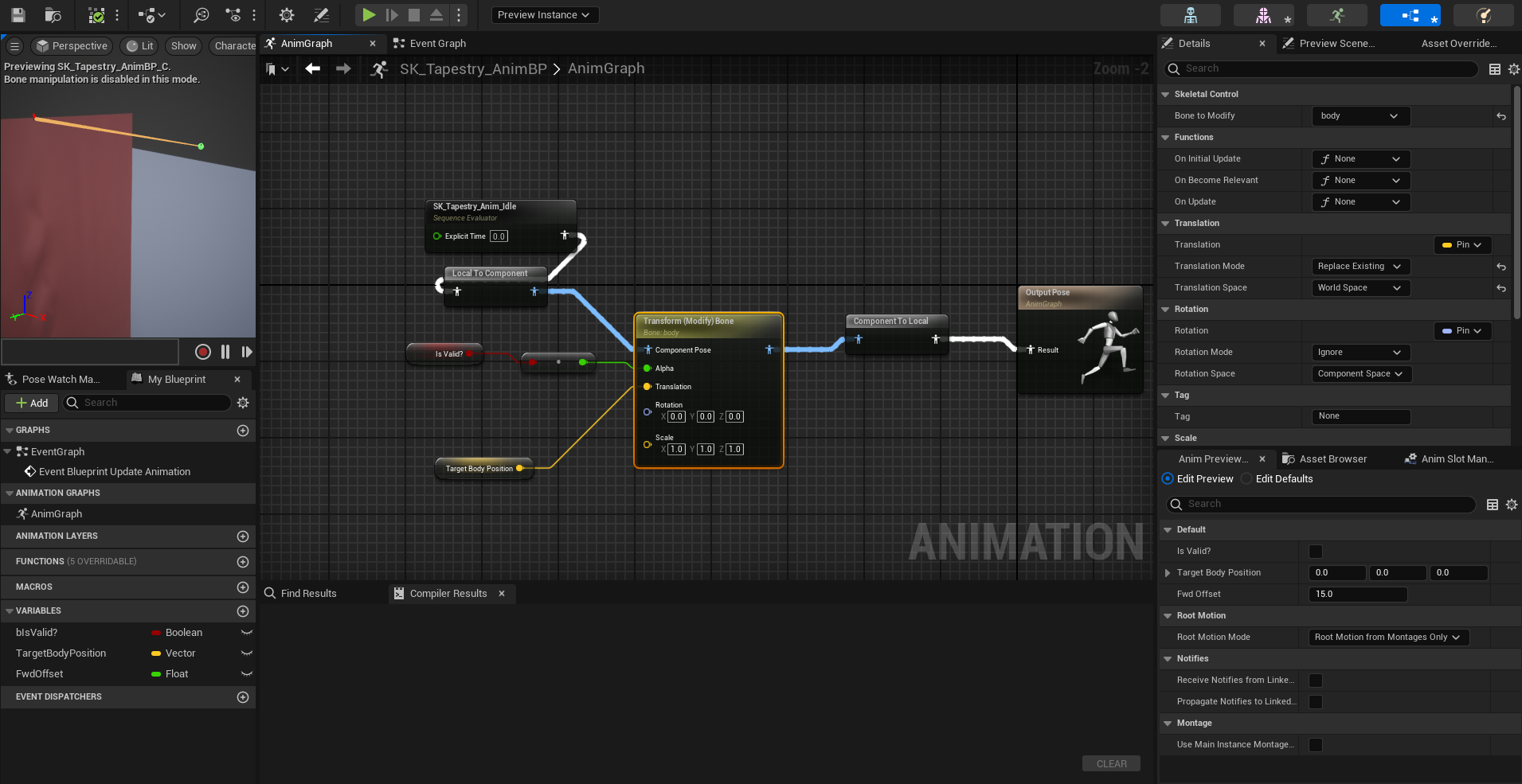Viewport: 1522px width, 784px height.
Task: Select the Animation Blueprint mode icon
Action: click(x=1410, y=14)
